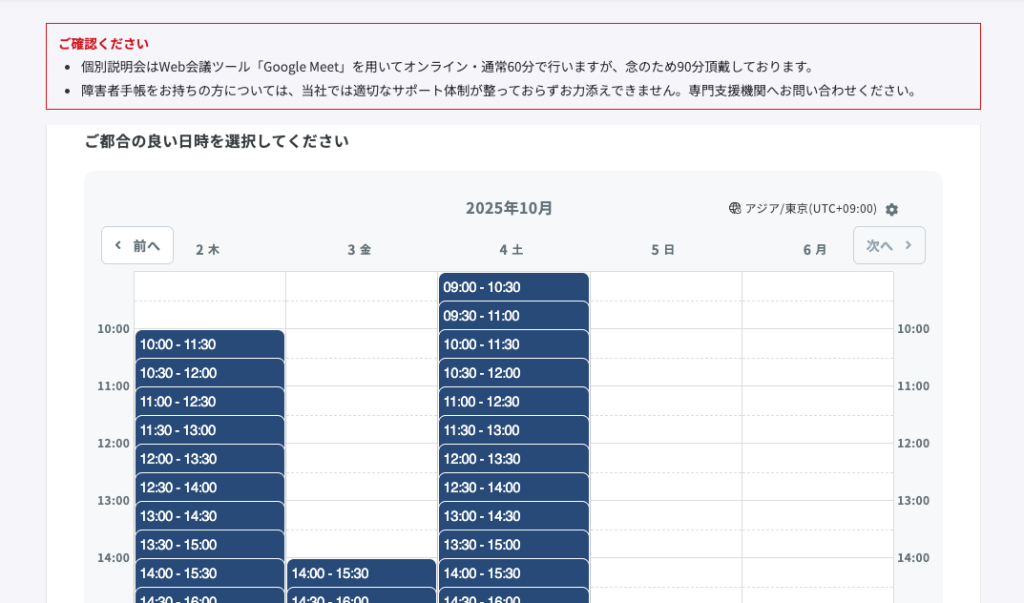Viewport: 1024px width, 603px height.
Task: Pick Saturday 10:30 - 12:00 slot
Action: click(x=513, y=373)
